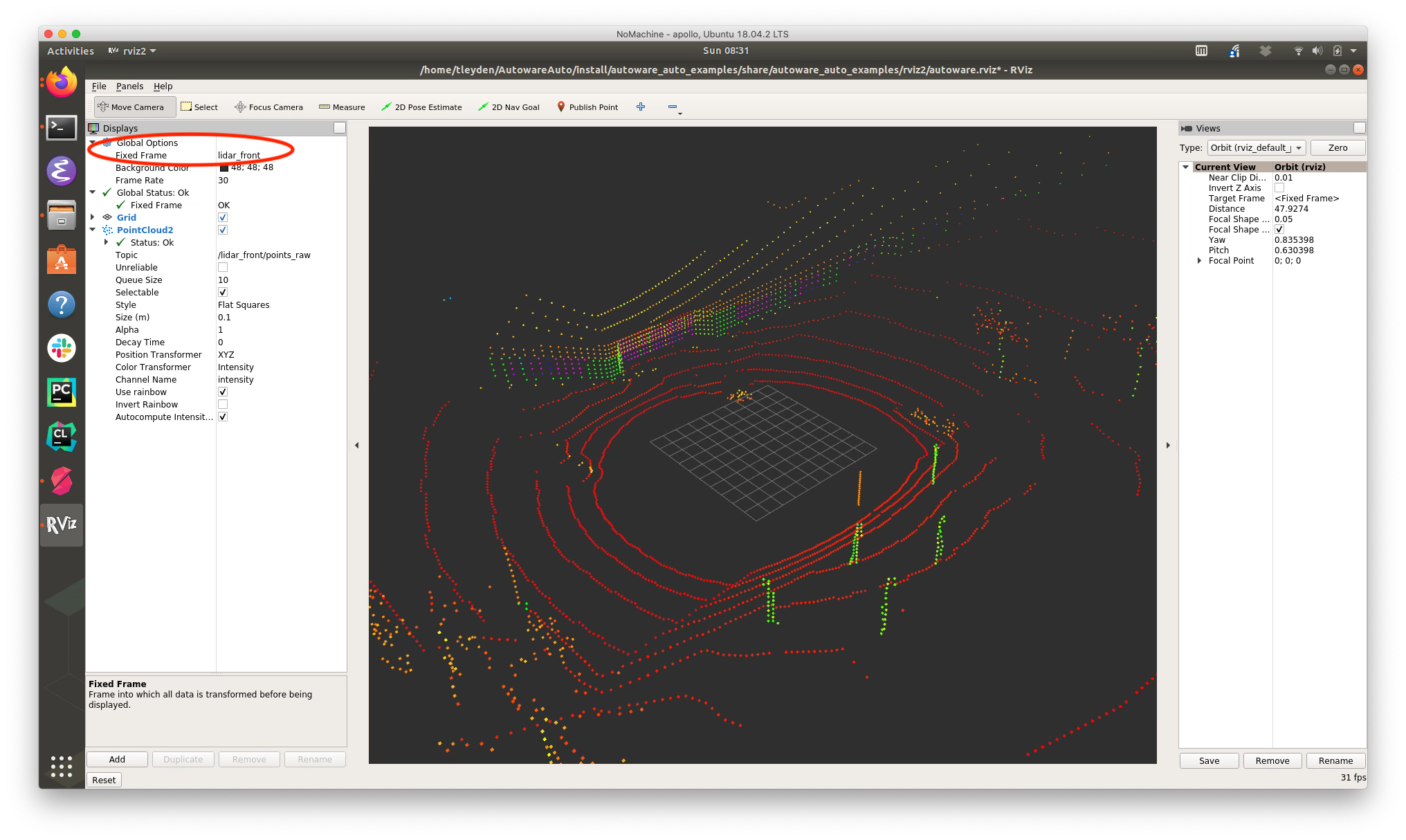The width and height of the screenshot is (1406, 840).
Task: Click Rename in the Views panel
Action: 1335,760
